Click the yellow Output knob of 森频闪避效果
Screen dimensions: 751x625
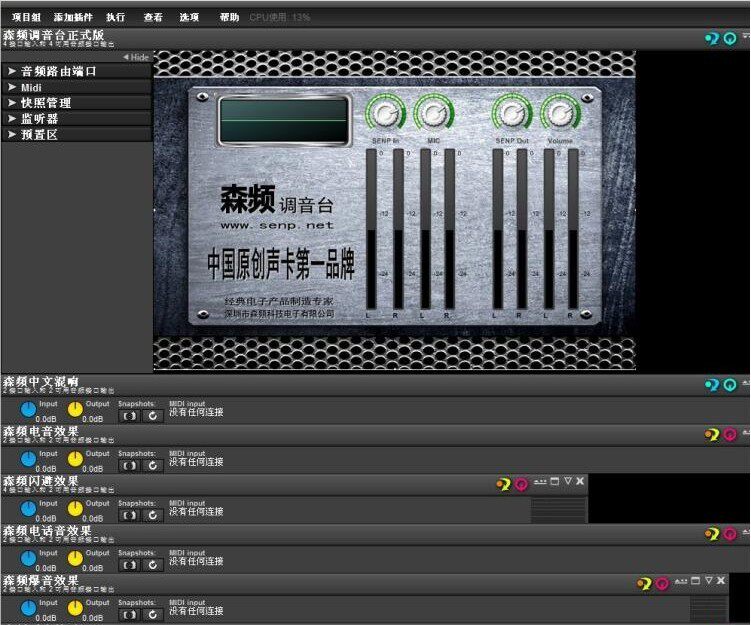point(75,509)
